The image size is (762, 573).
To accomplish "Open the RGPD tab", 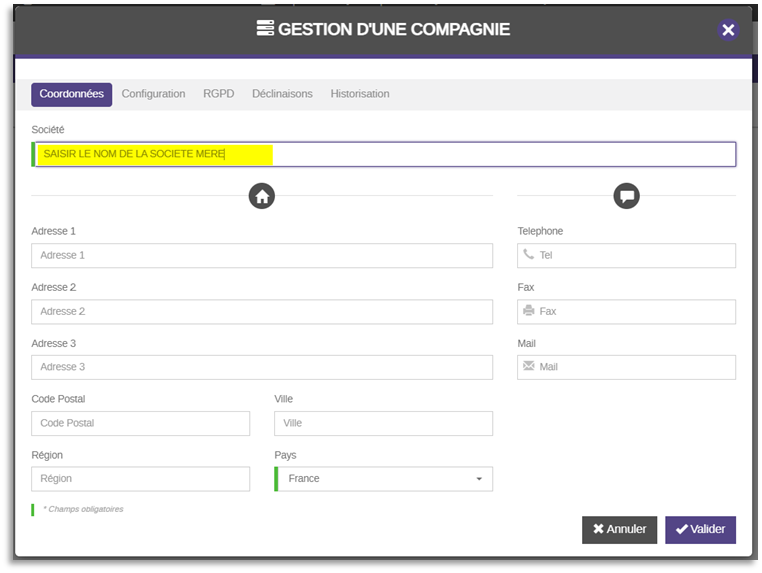I will click(218, 94).
